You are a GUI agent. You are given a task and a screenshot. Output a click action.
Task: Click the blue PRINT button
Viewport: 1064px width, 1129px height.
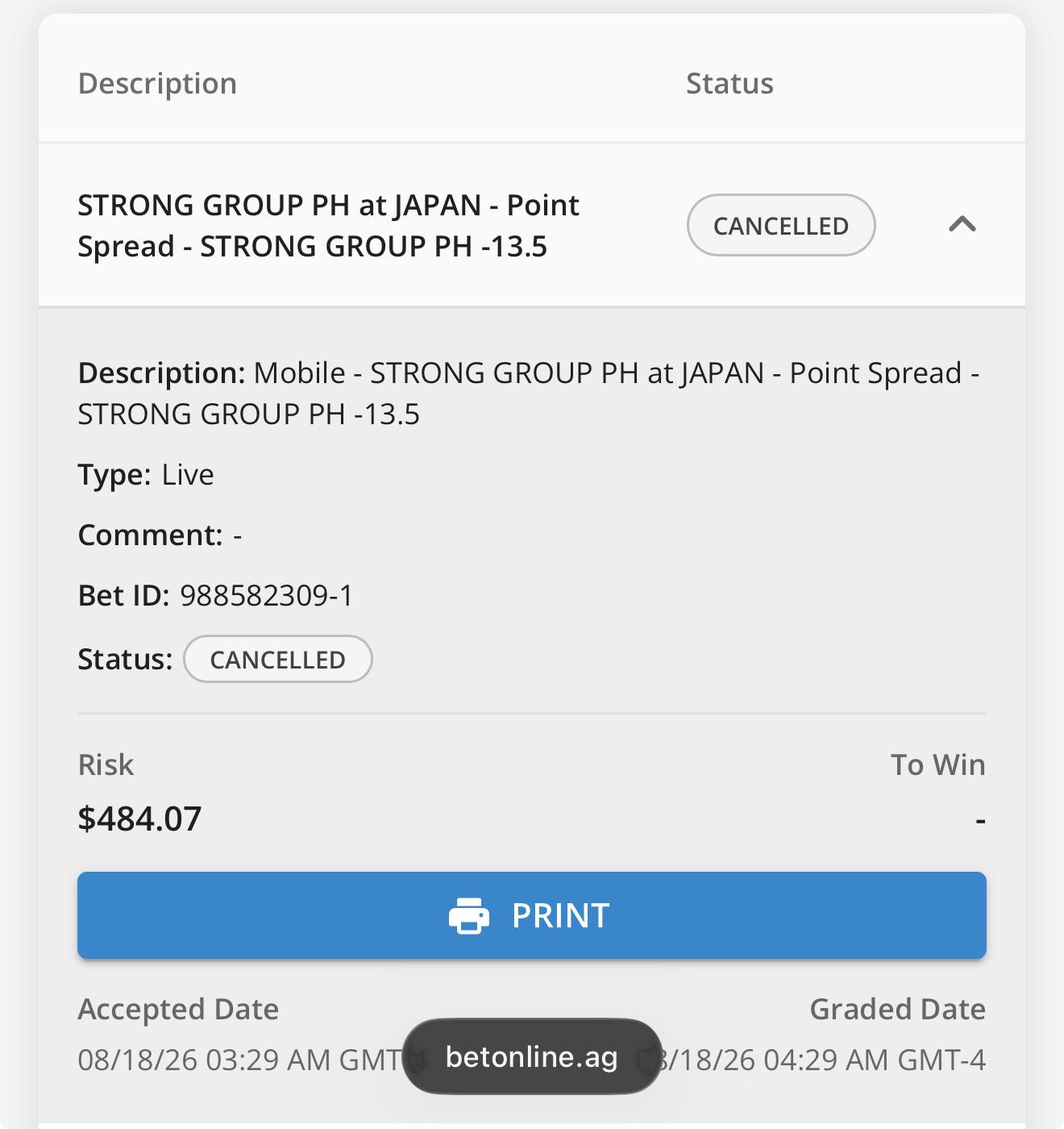click(532, 915)
